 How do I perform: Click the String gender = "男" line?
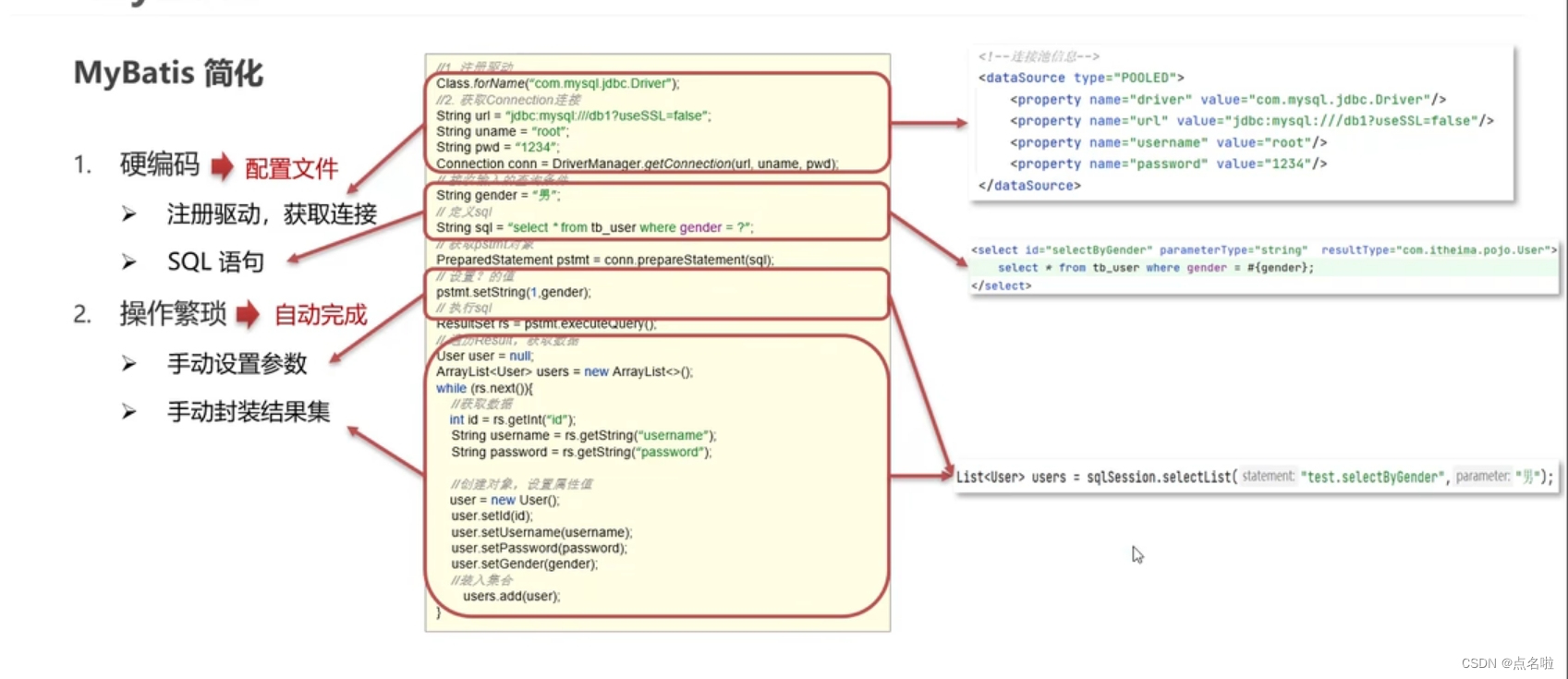coord(498,195)
